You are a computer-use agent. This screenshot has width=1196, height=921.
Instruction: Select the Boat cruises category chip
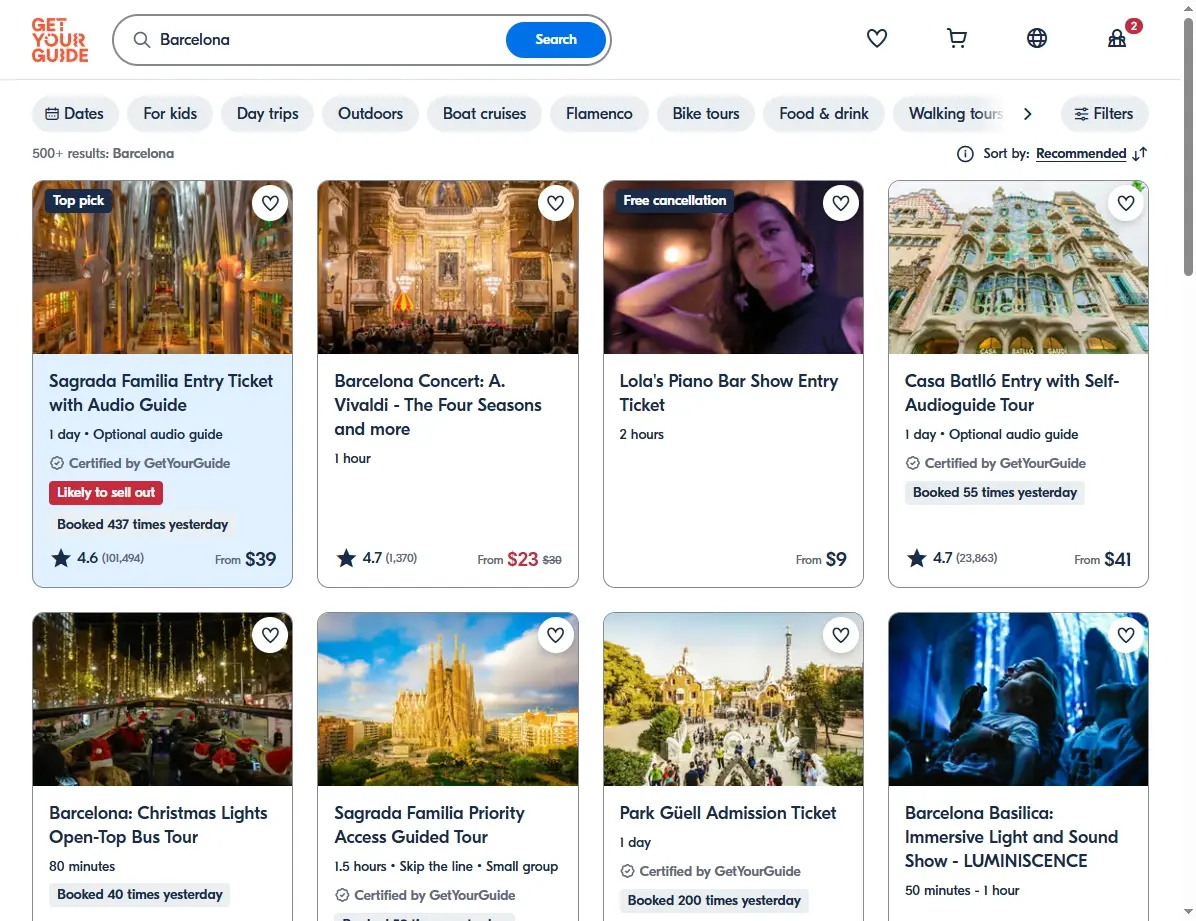tap(484, 114)
